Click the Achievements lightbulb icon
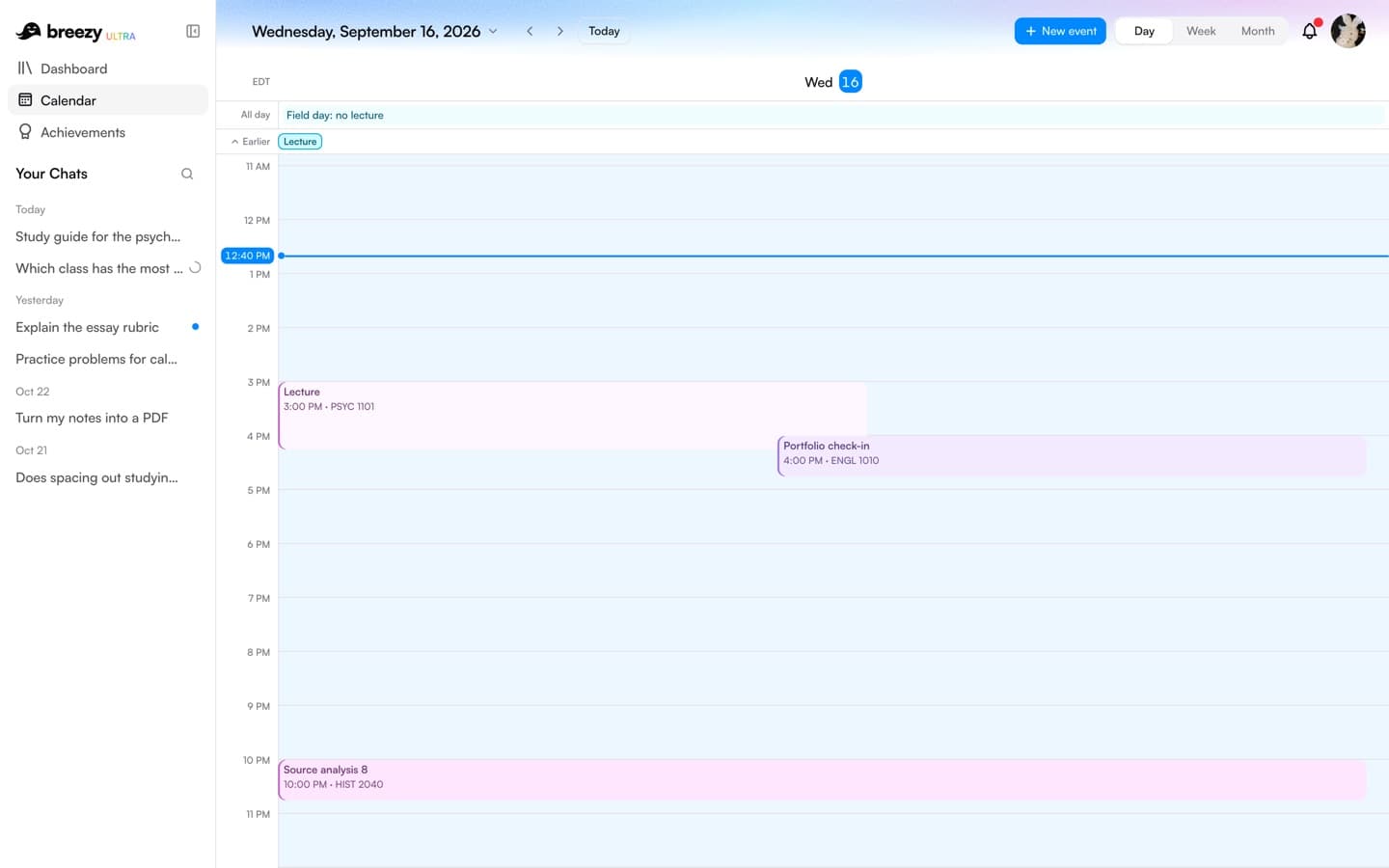1389x868 pixels. pyautogui.click(x=25, y=132)
